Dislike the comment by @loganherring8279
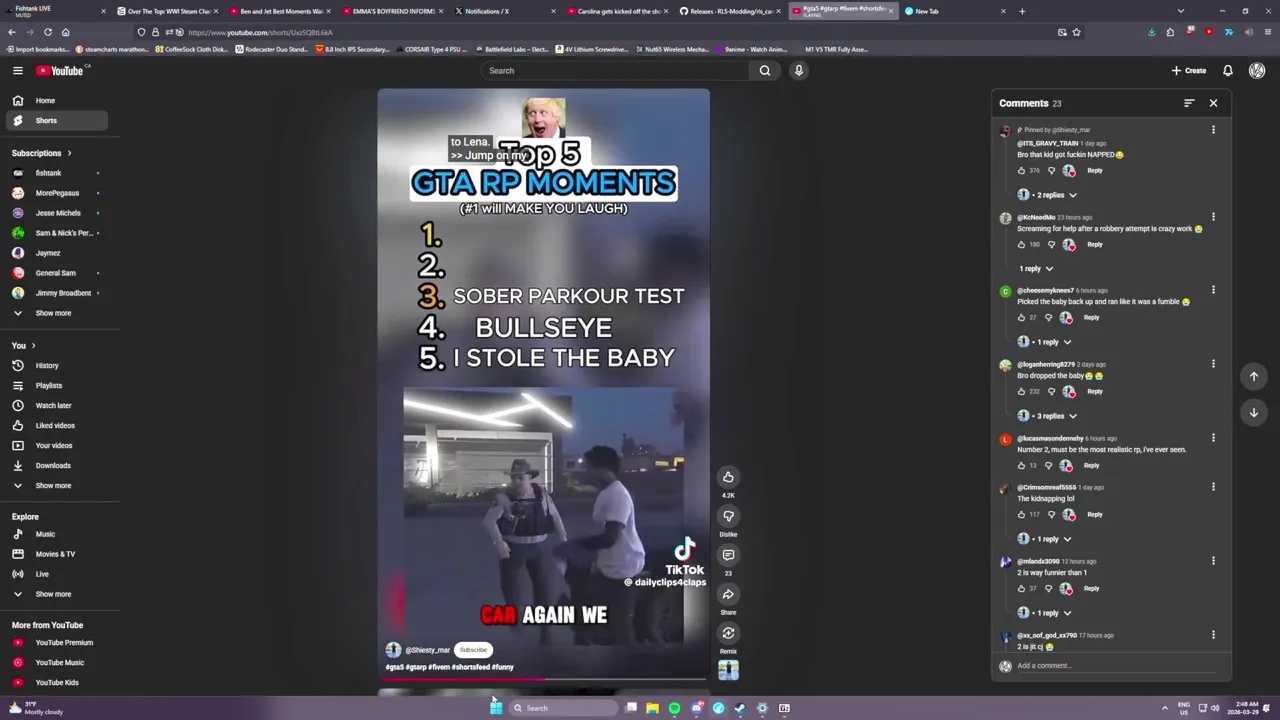Image resolution: width=1280 pixels, height=720 pixels. (x=1051, y=391)
